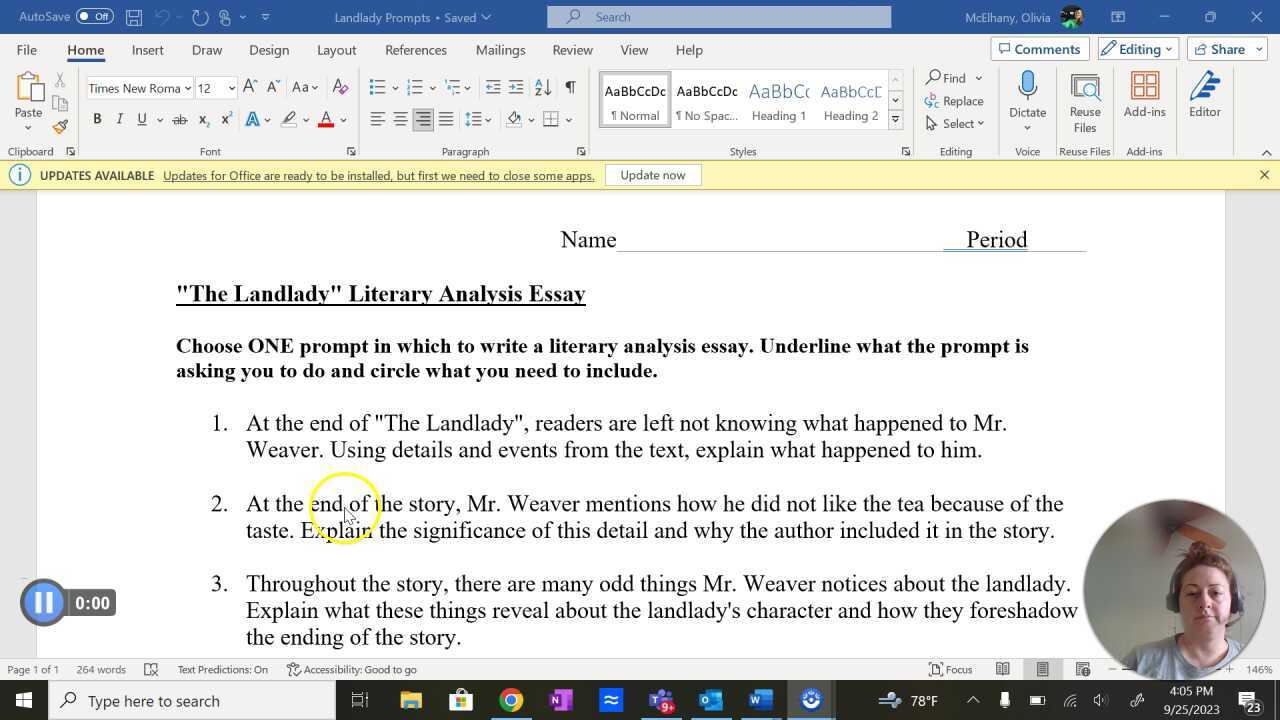Click the Increase Indent icon
Screen dimensions: 1280x720
click(x=516, y=88)
